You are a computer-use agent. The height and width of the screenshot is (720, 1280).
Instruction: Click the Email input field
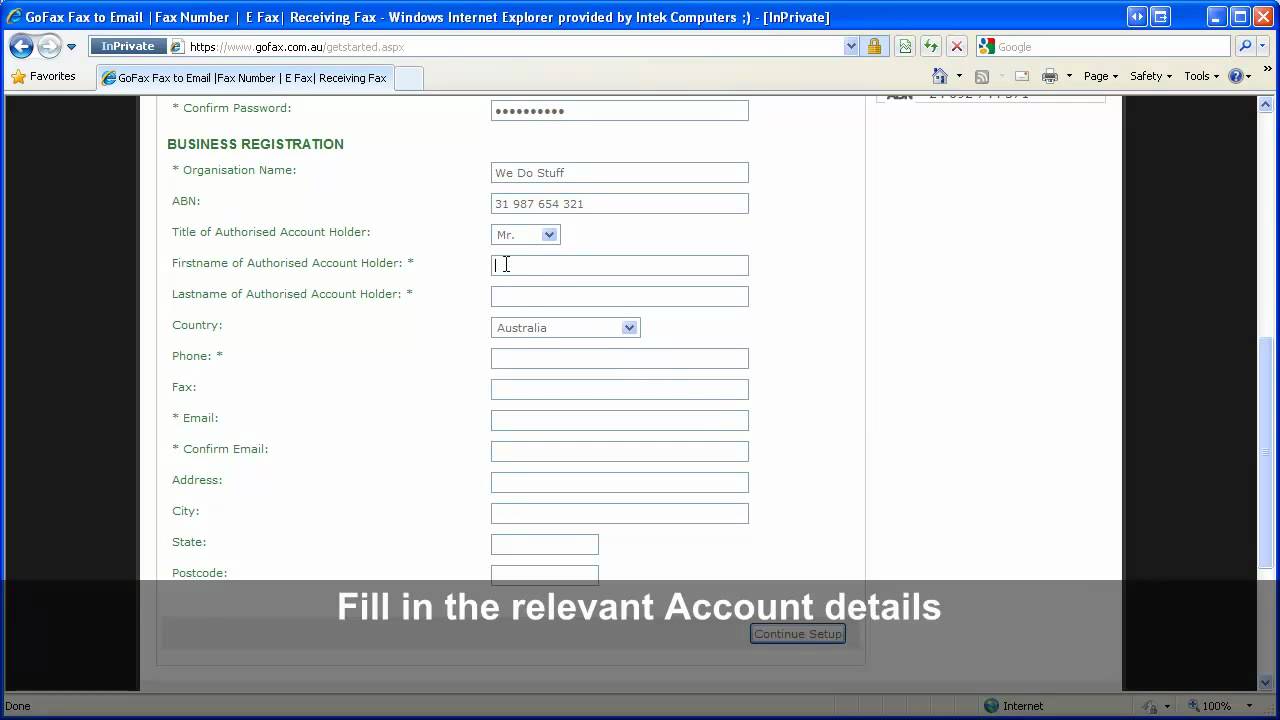coord(620,420)
